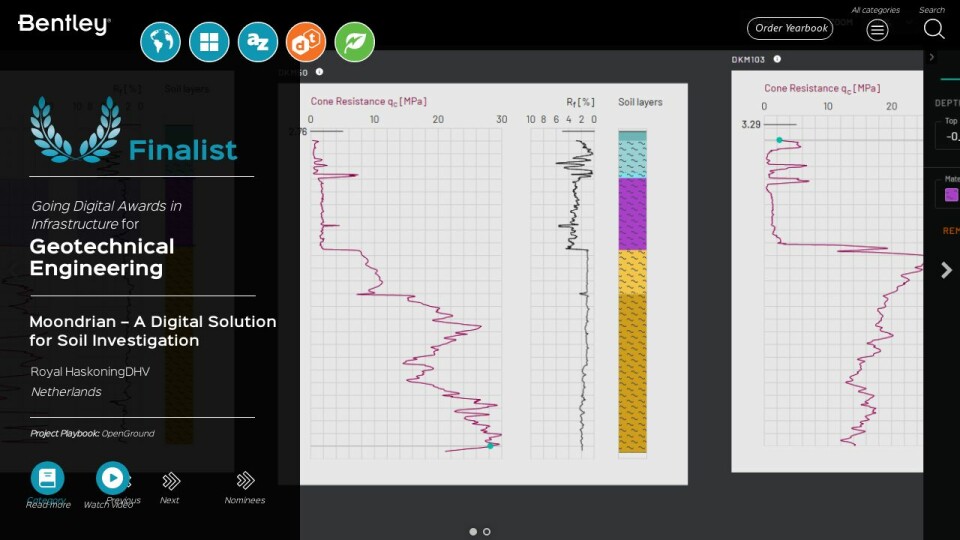Click teal marker at top of DKM103 curve
This screenshot has height=540, width=960.
(x=779, y=140)
